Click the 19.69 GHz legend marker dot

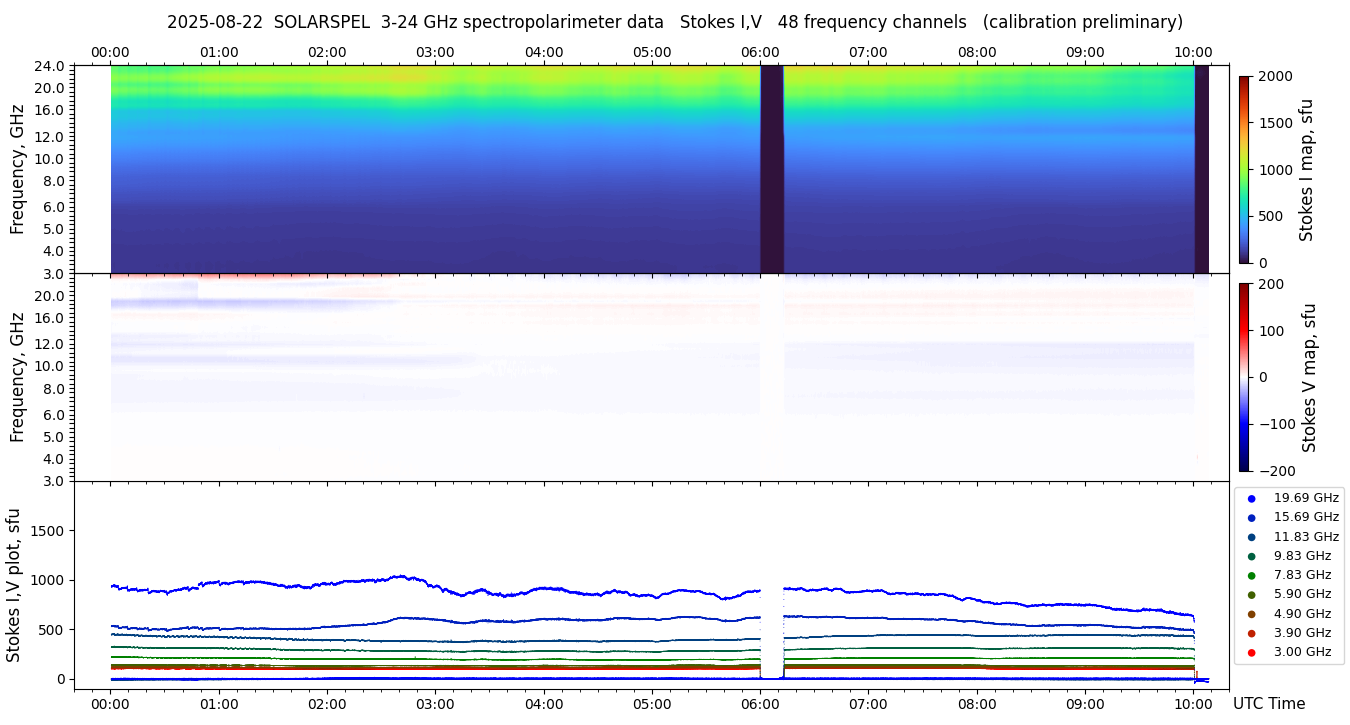tap(1251, 498)
